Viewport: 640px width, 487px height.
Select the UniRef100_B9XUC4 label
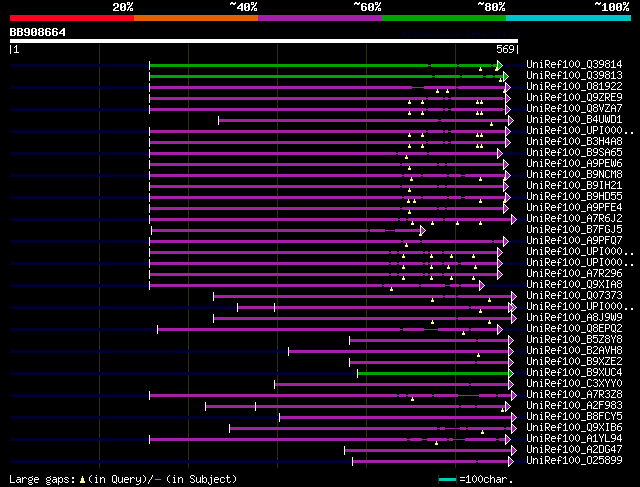coord(574,373)
